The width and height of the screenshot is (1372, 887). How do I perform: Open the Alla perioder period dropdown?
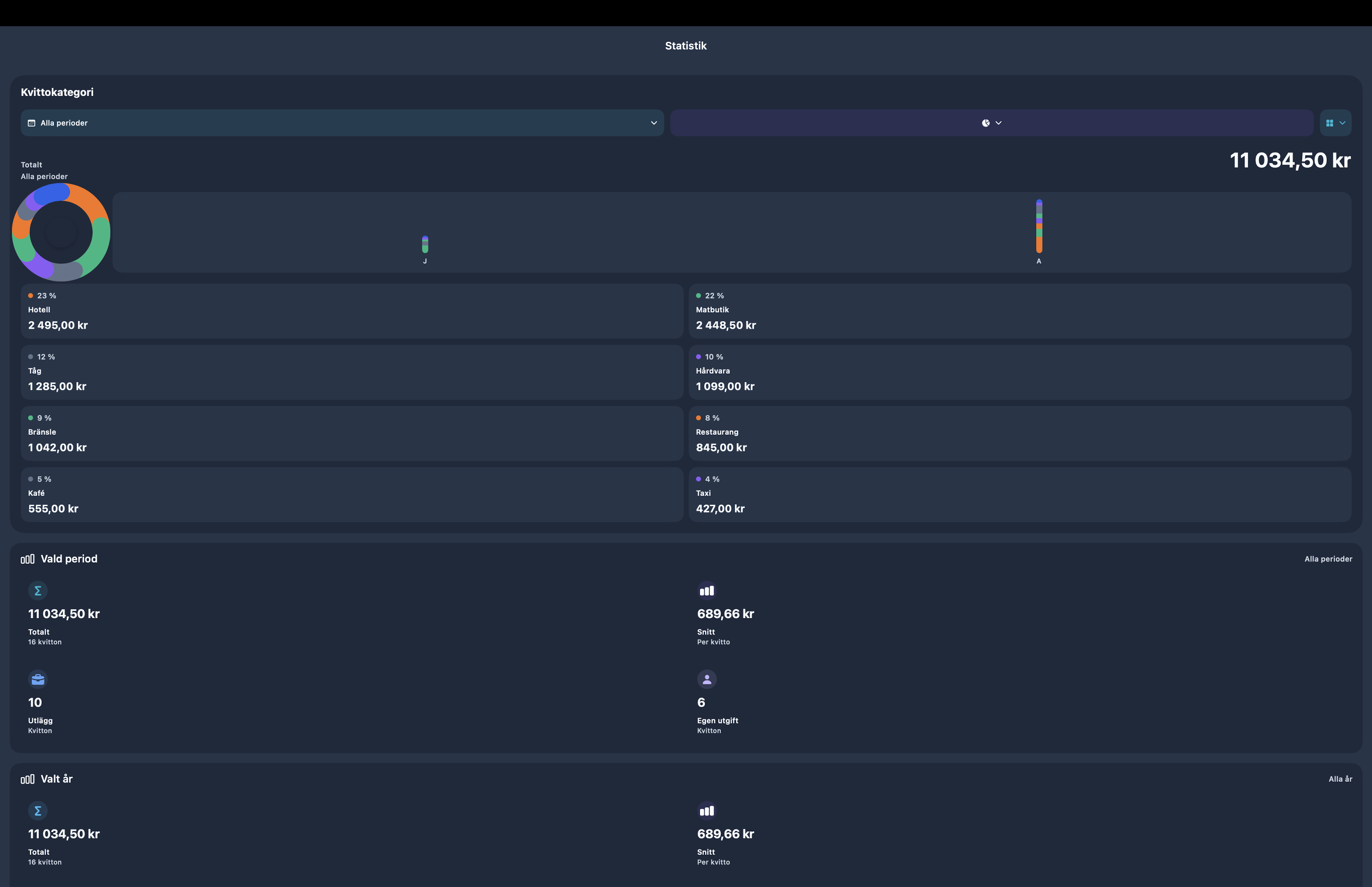(x=342, y=123)
